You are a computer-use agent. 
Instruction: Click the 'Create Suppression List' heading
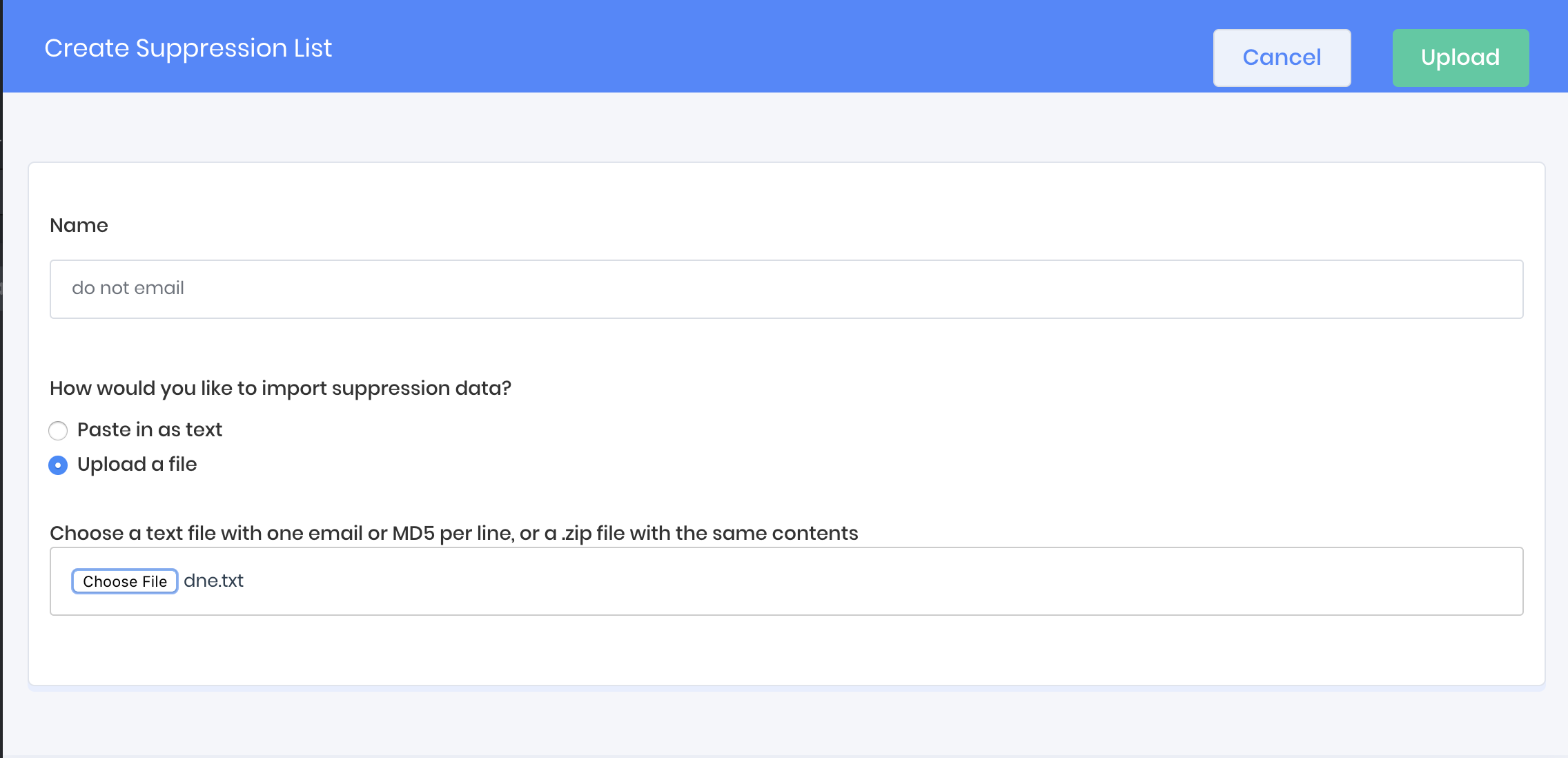tap(188, 48)
